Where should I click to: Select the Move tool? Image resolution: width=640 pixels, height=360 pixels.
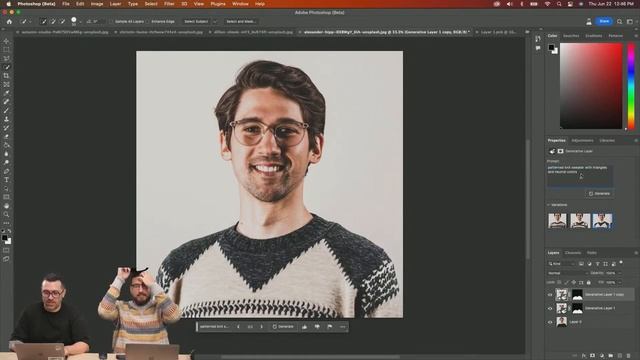(x=6, y=41)
